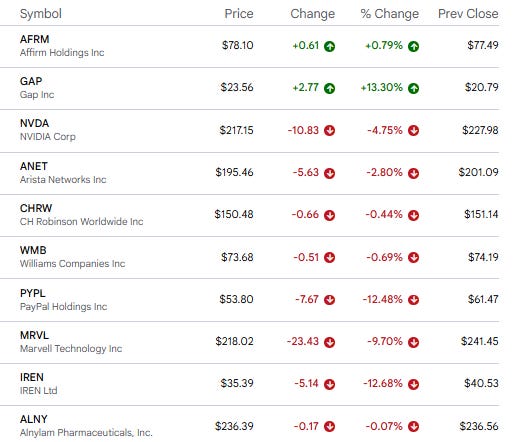514x442 pixels.
Task: Click red down arrow beside MRVL -9.70%
Action: [413, 342]
